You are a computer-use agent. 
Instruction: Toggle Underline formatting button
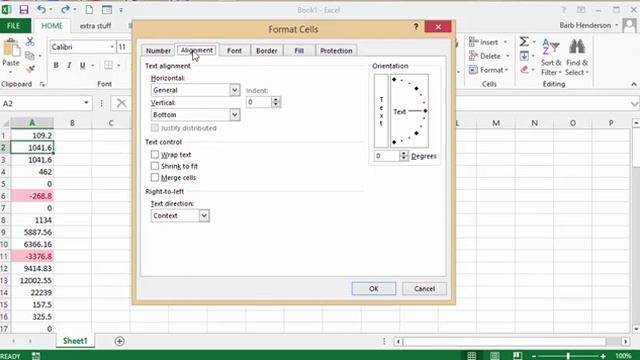click(82, 65)
